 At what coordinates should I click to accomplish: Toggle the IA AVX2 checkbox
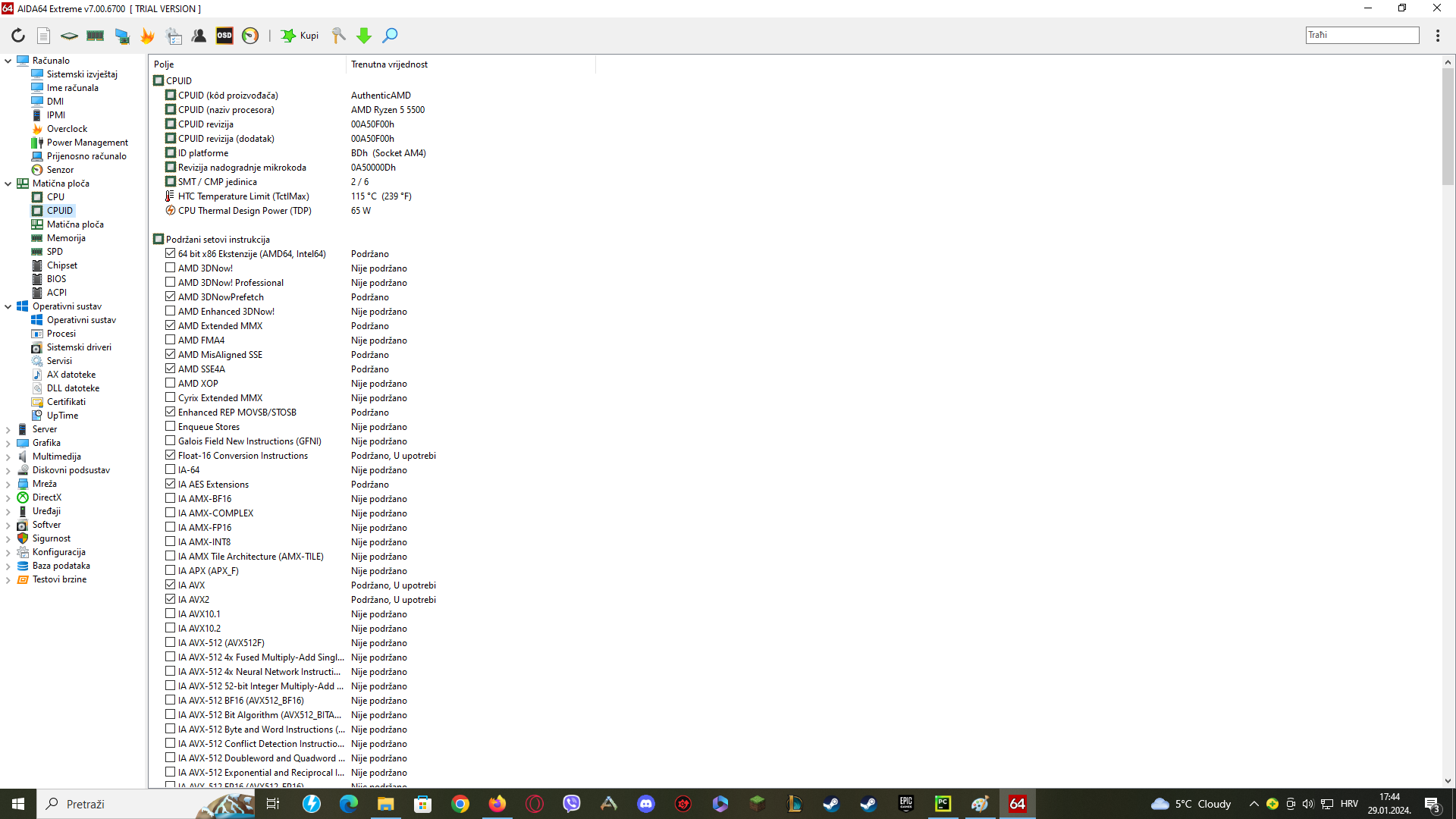171,599
